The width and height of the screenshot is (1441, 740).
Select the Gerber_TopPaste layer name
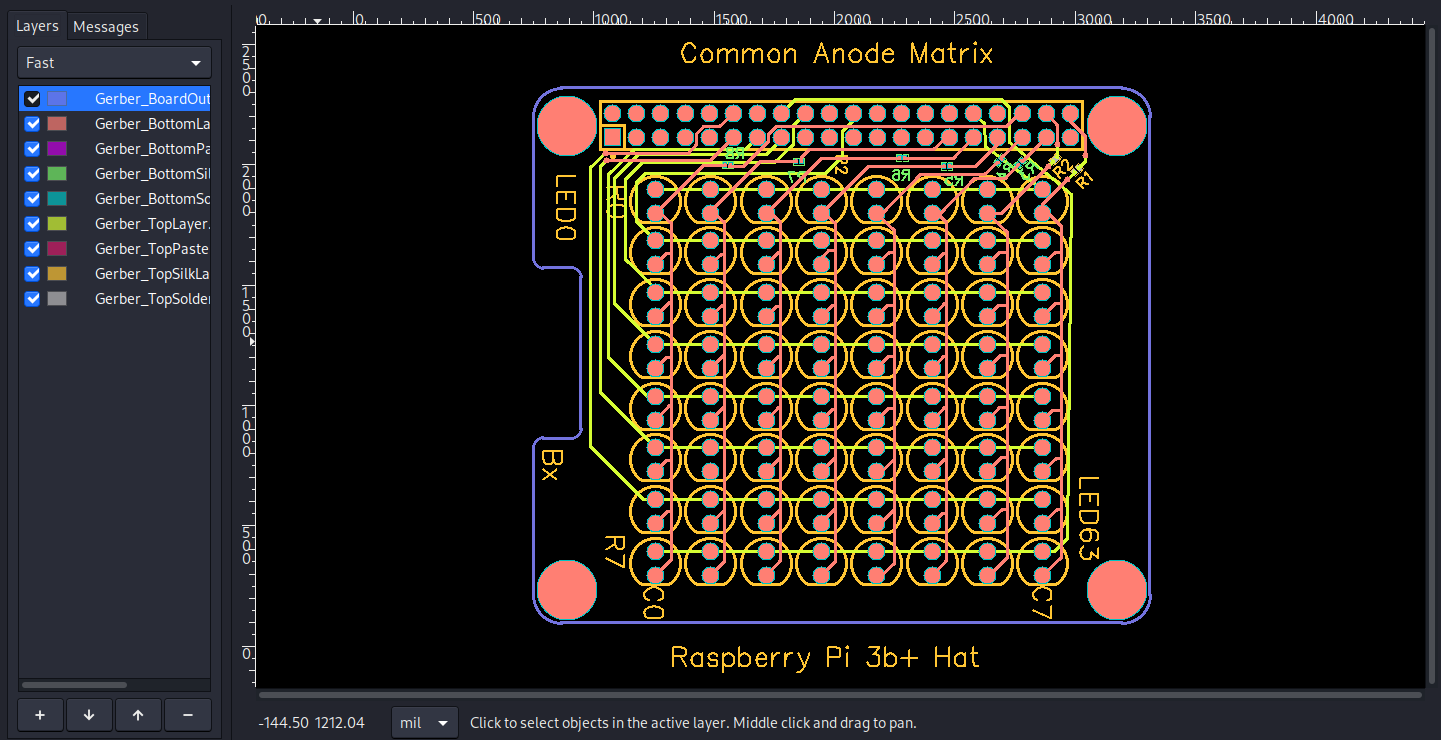152,249
